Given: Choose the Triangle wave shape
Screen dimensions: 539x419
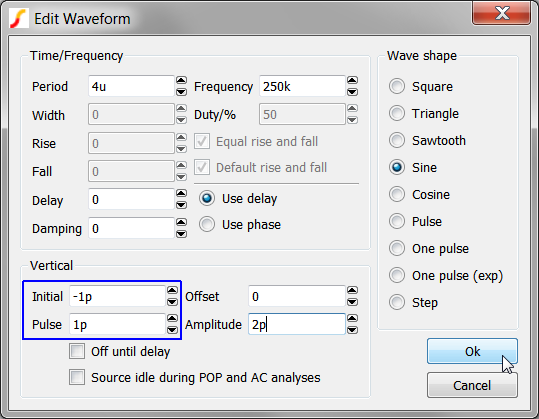Looking at the screenshot, I should pyautogui.click(x=424, y=113).
